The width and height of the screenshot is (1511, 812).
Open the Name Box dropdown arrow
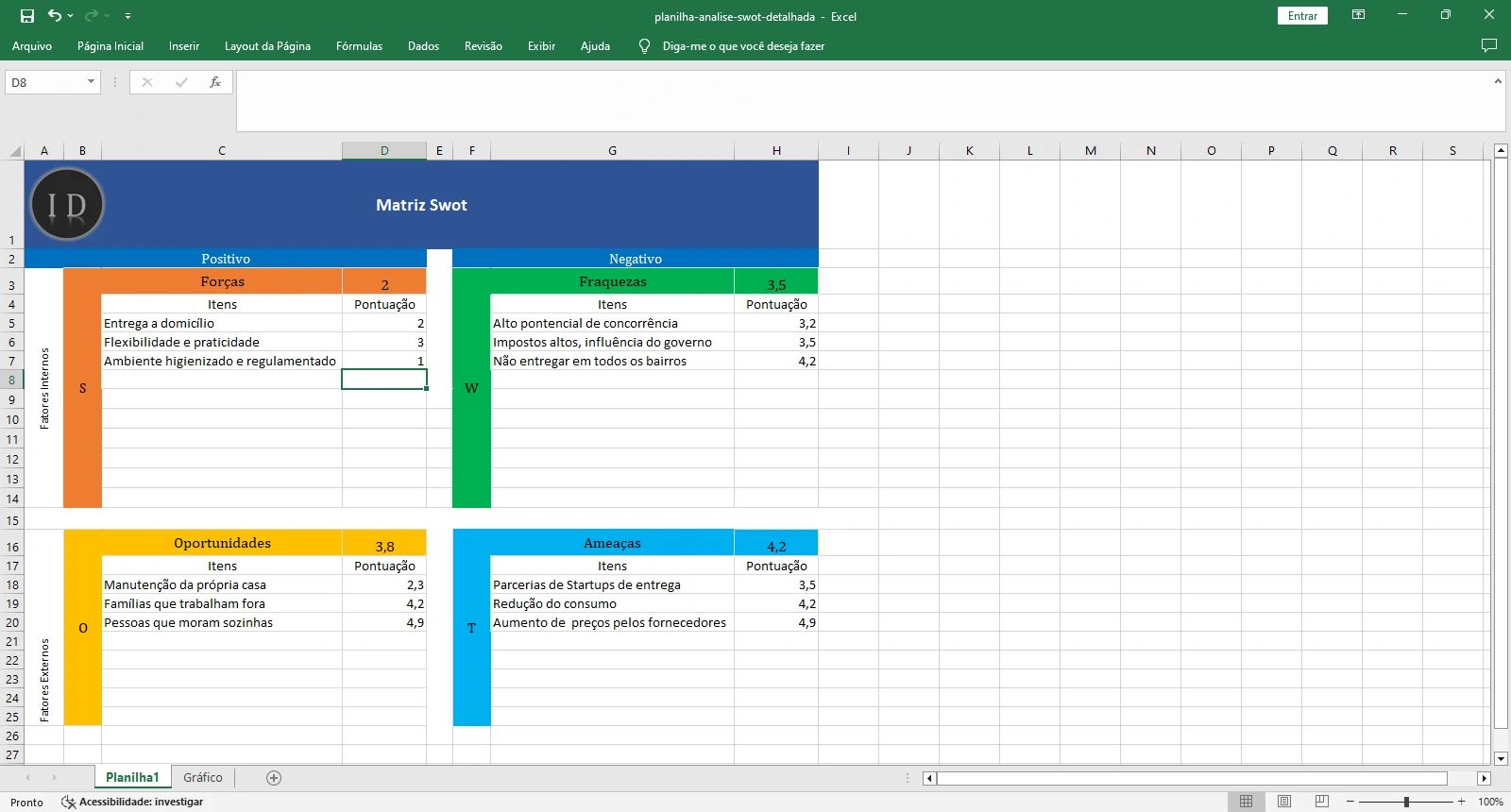click(91, 82)
